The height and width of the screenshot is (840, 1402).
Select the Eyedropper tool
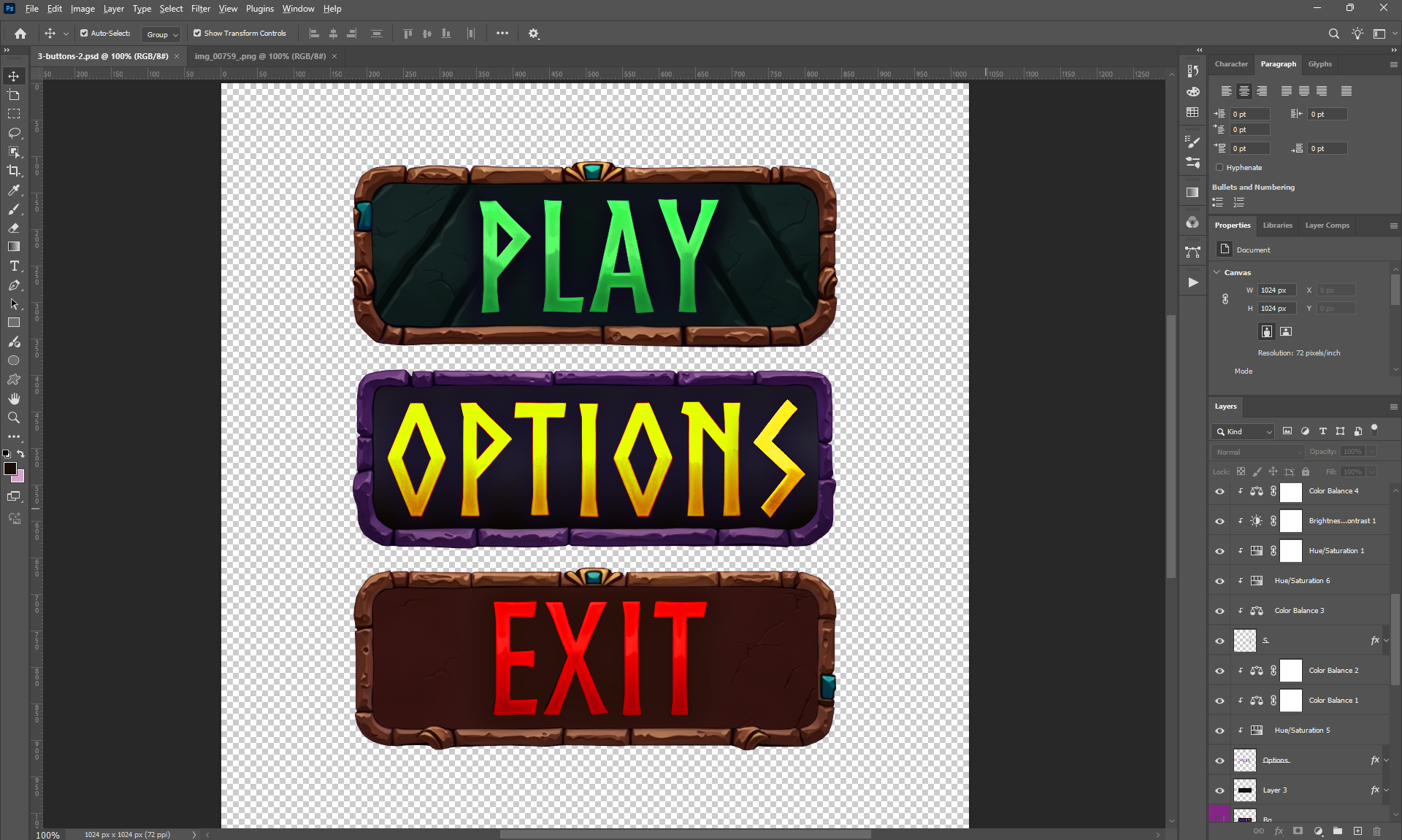(x=14, y=190)
